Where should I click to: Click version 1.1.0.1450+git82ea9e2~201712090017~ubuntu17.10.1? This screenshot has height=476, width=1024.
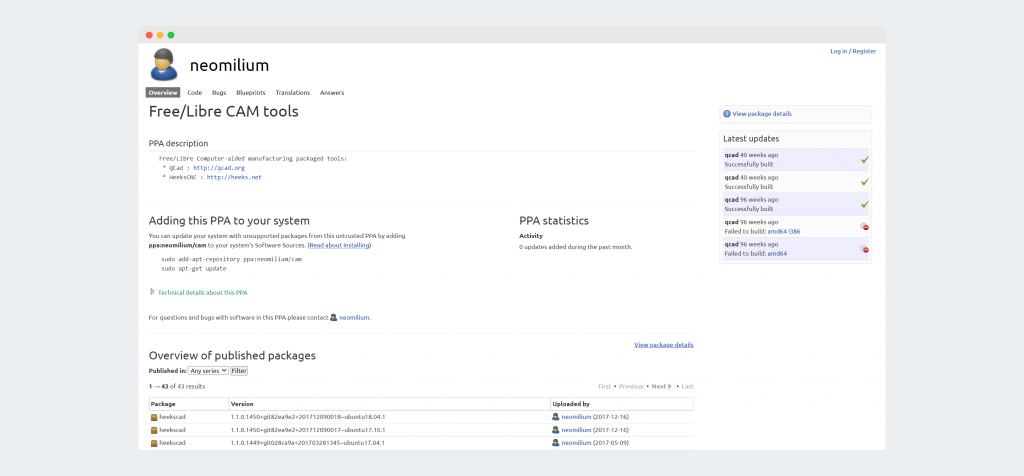point(308,430)
